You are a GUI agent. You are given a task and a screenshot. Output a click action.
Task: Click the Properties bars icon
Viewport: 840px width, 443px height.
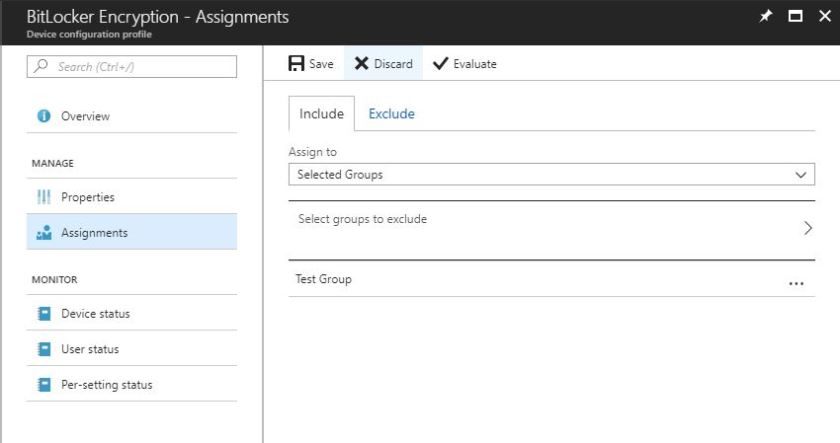tap(44, 197)
